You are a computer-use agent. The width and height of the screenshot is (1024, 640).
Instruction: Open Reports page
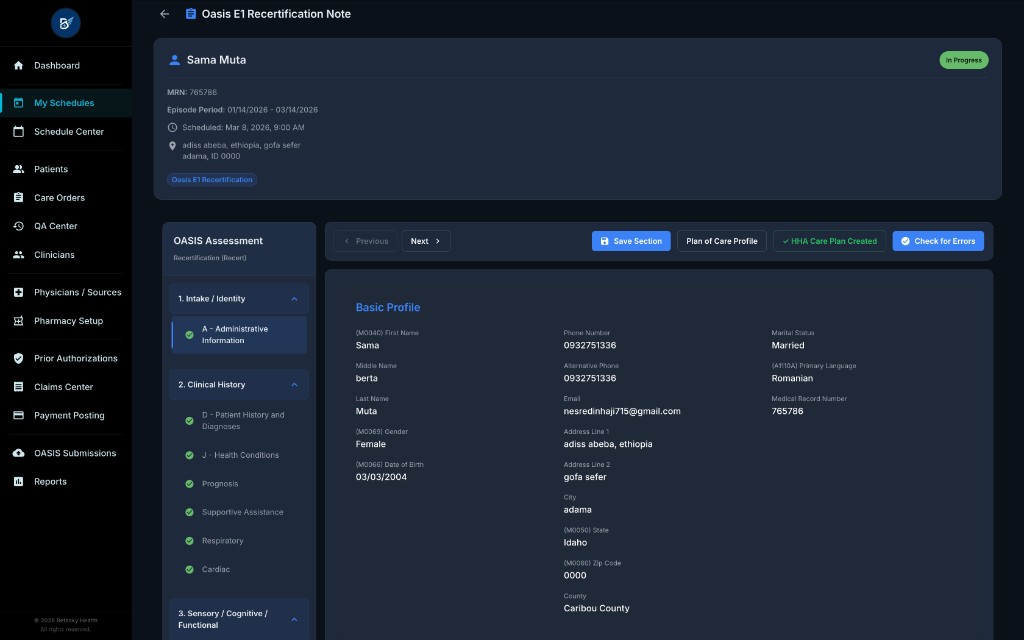pyautogui.click(x=66, y=481)
